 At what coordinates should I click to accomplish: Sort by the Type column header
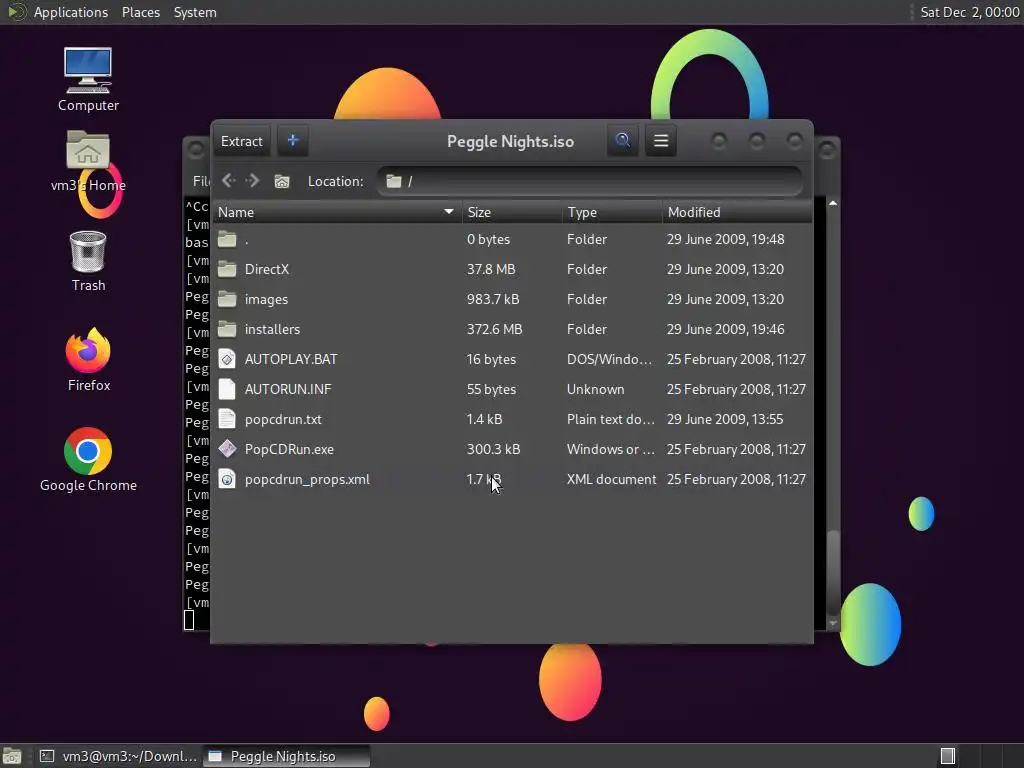pos(612,212)
